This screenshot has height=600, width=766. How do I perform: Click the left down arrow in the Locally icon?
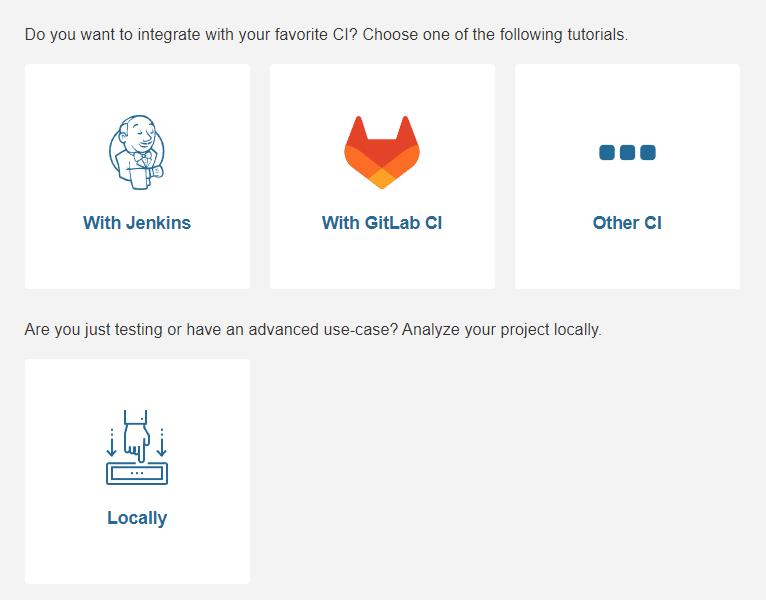[112, 443]
